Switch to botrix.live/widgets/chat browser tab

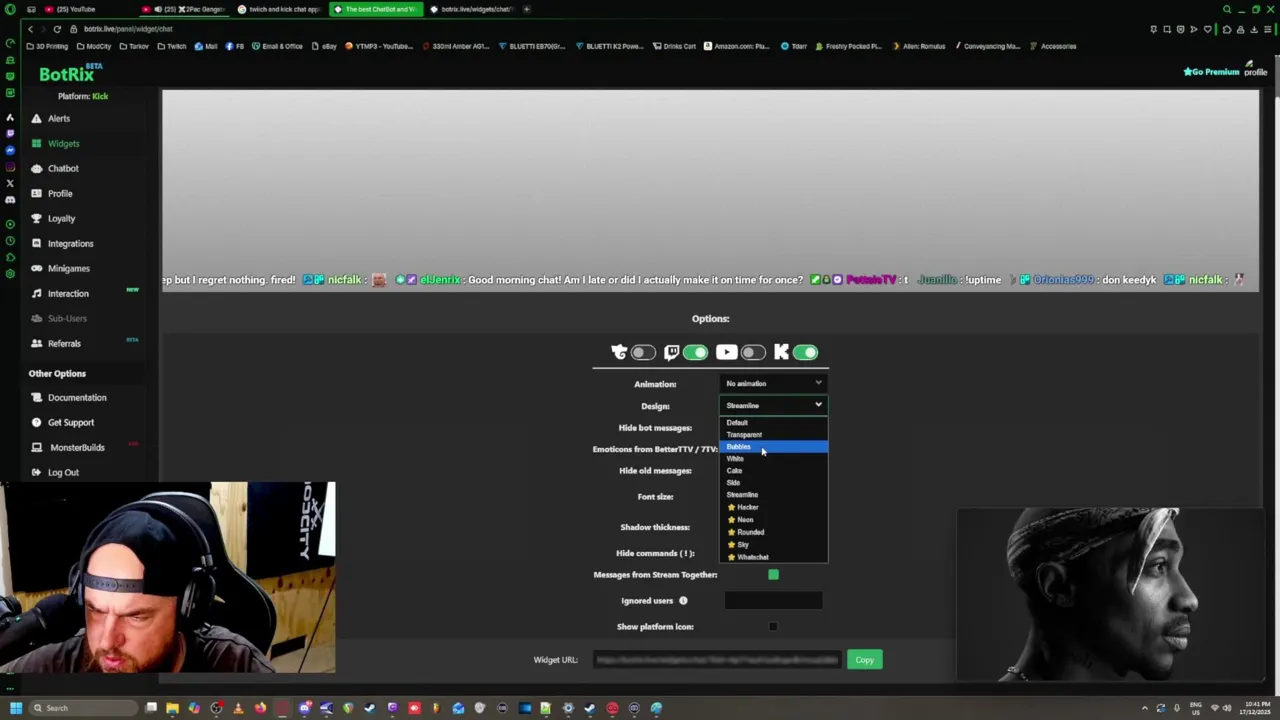pos(472,9)
